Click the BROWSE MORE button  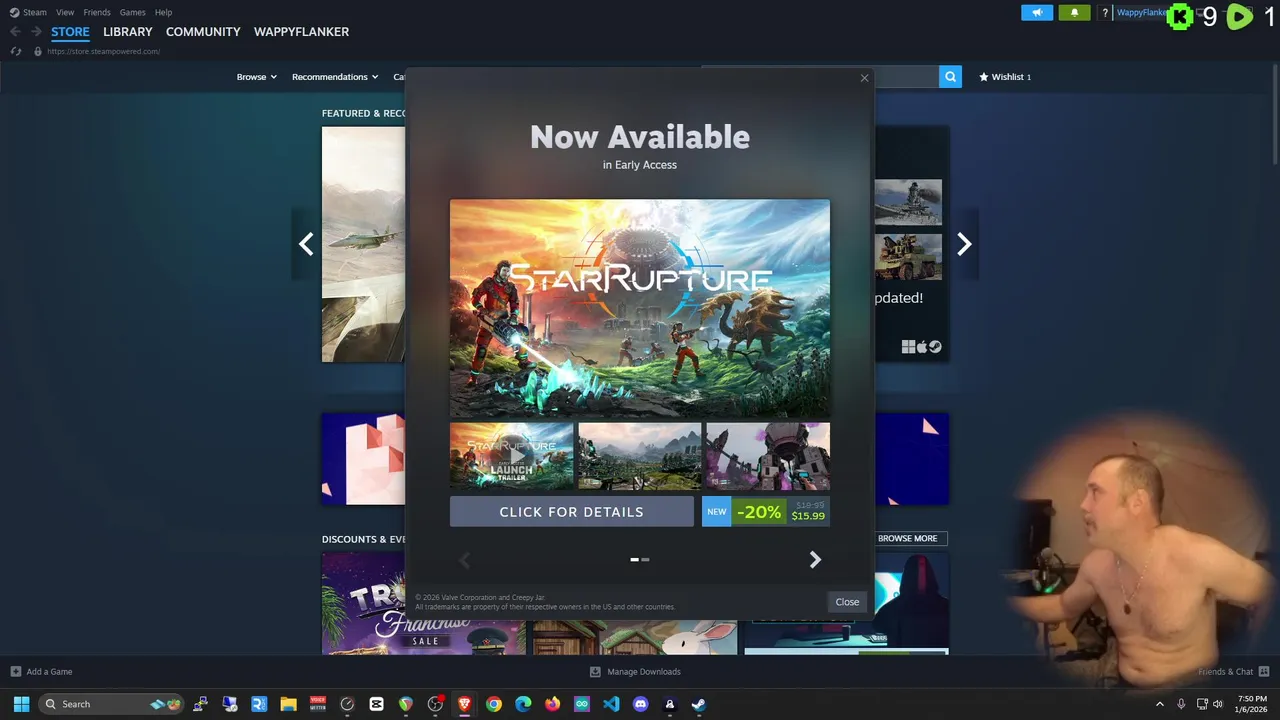(907, 538)
